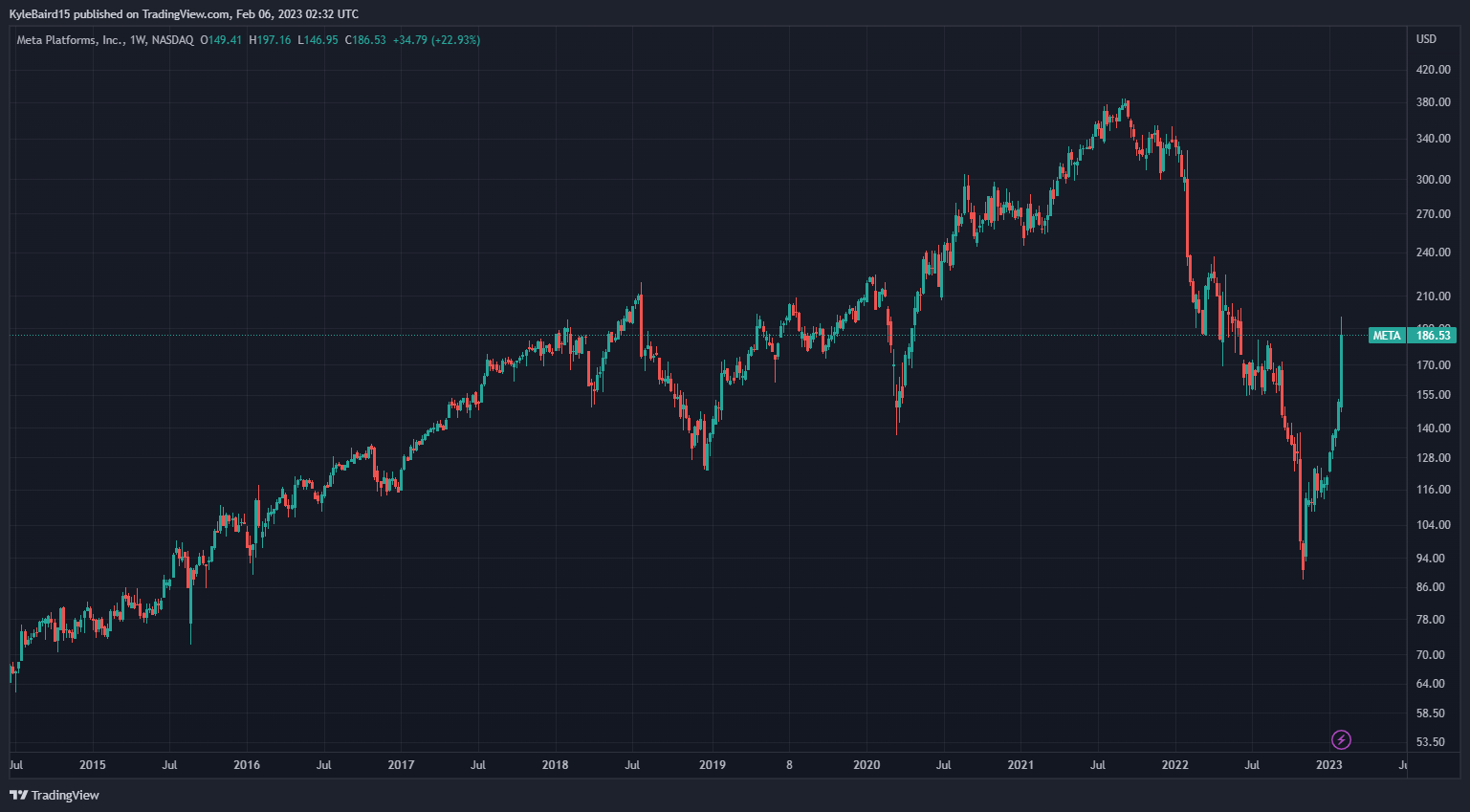The image size is (1470, 812).
Task: Click the 340.00 price axis label
Action: pos(1433,139)
